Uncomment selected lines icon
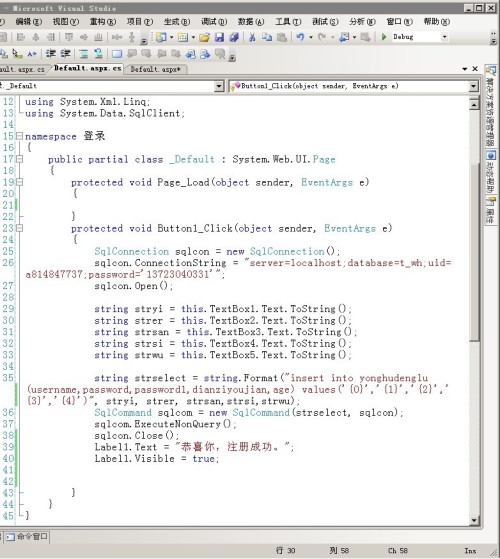 pos(98,54)
